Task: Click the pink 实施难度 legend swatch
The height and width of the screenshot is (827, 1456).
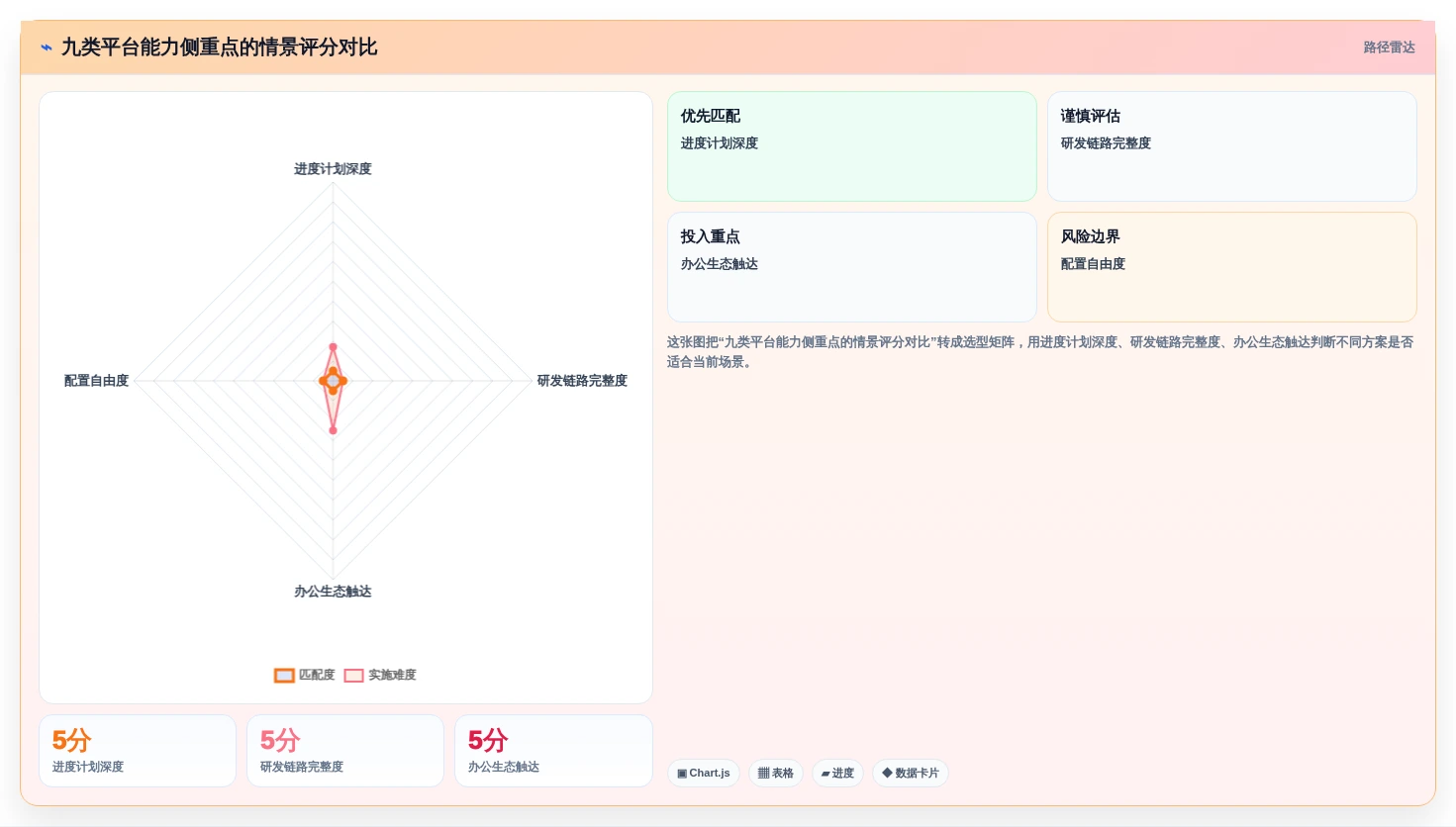Action: point(353,676)
